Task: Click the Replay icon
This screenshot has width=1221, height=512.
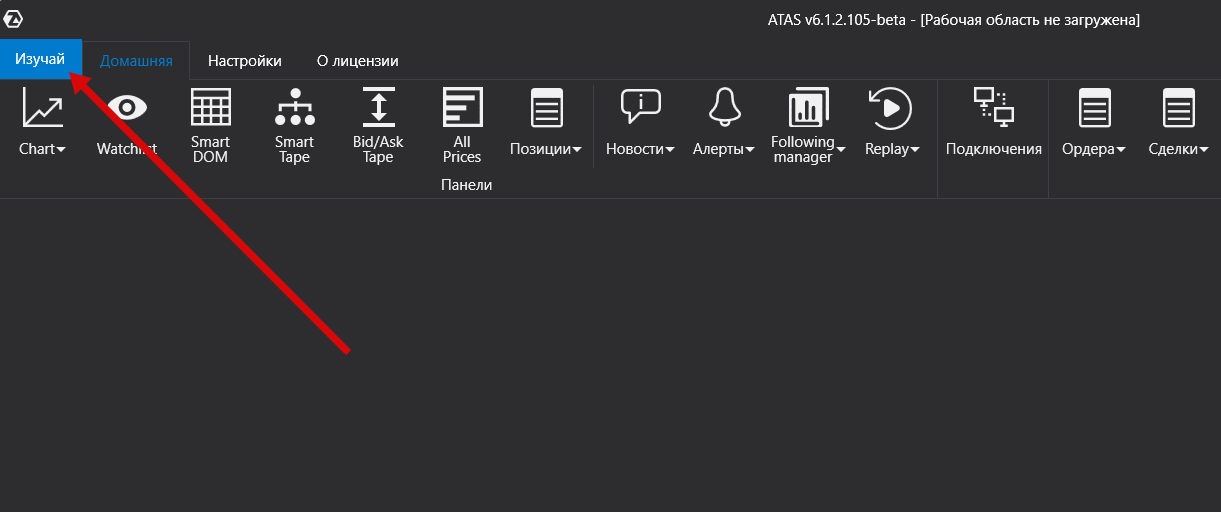Action: 890,107
